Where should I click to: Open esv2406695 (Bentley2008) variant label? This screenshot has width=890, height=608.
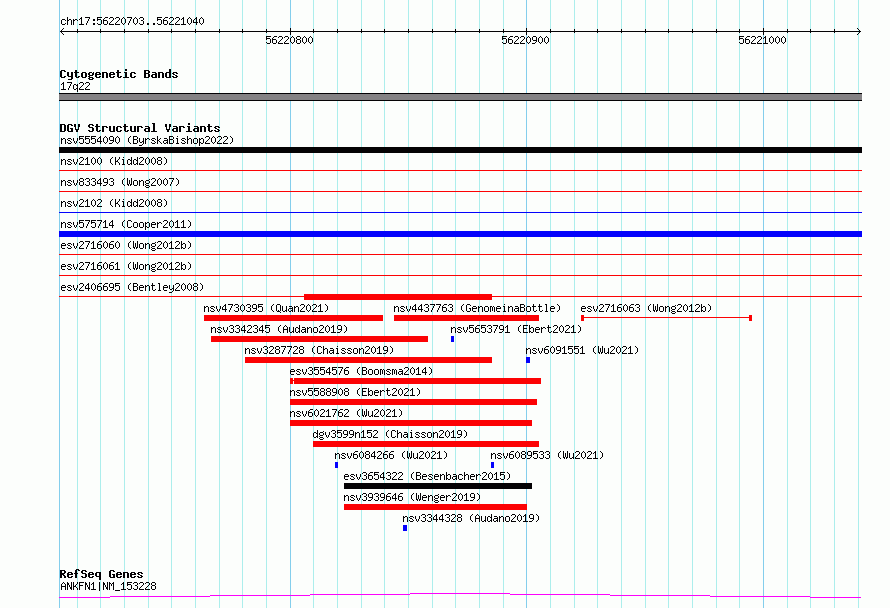pos(132,287)
